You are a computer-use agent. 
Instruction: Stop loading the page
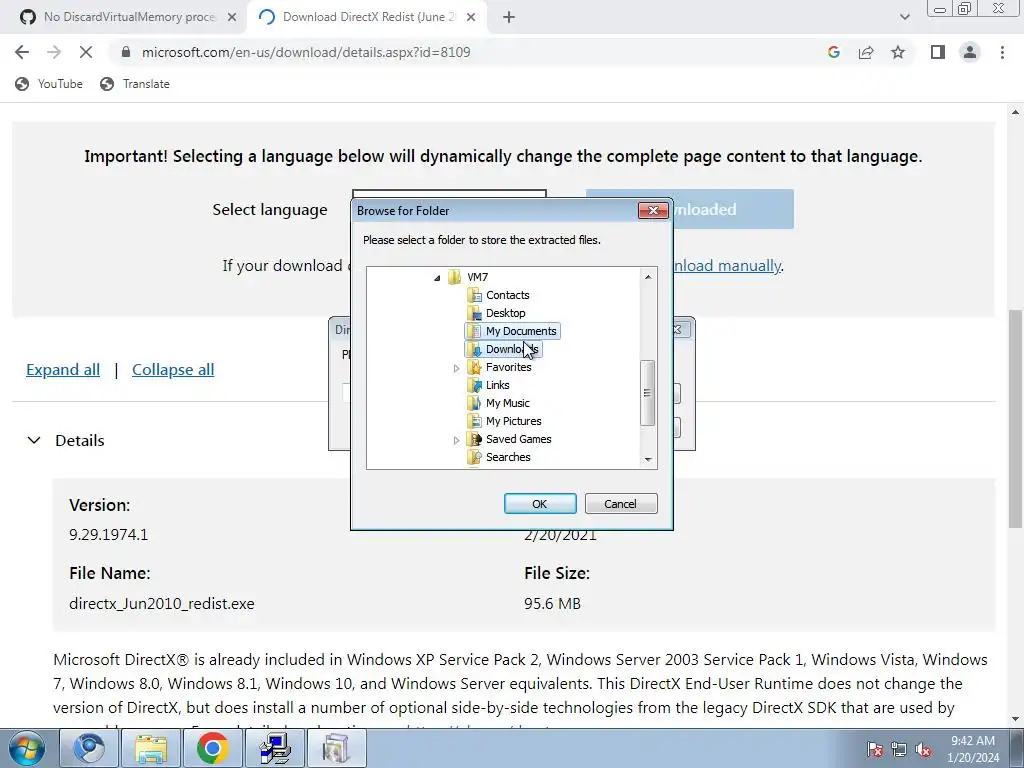(x=86, y=52)
